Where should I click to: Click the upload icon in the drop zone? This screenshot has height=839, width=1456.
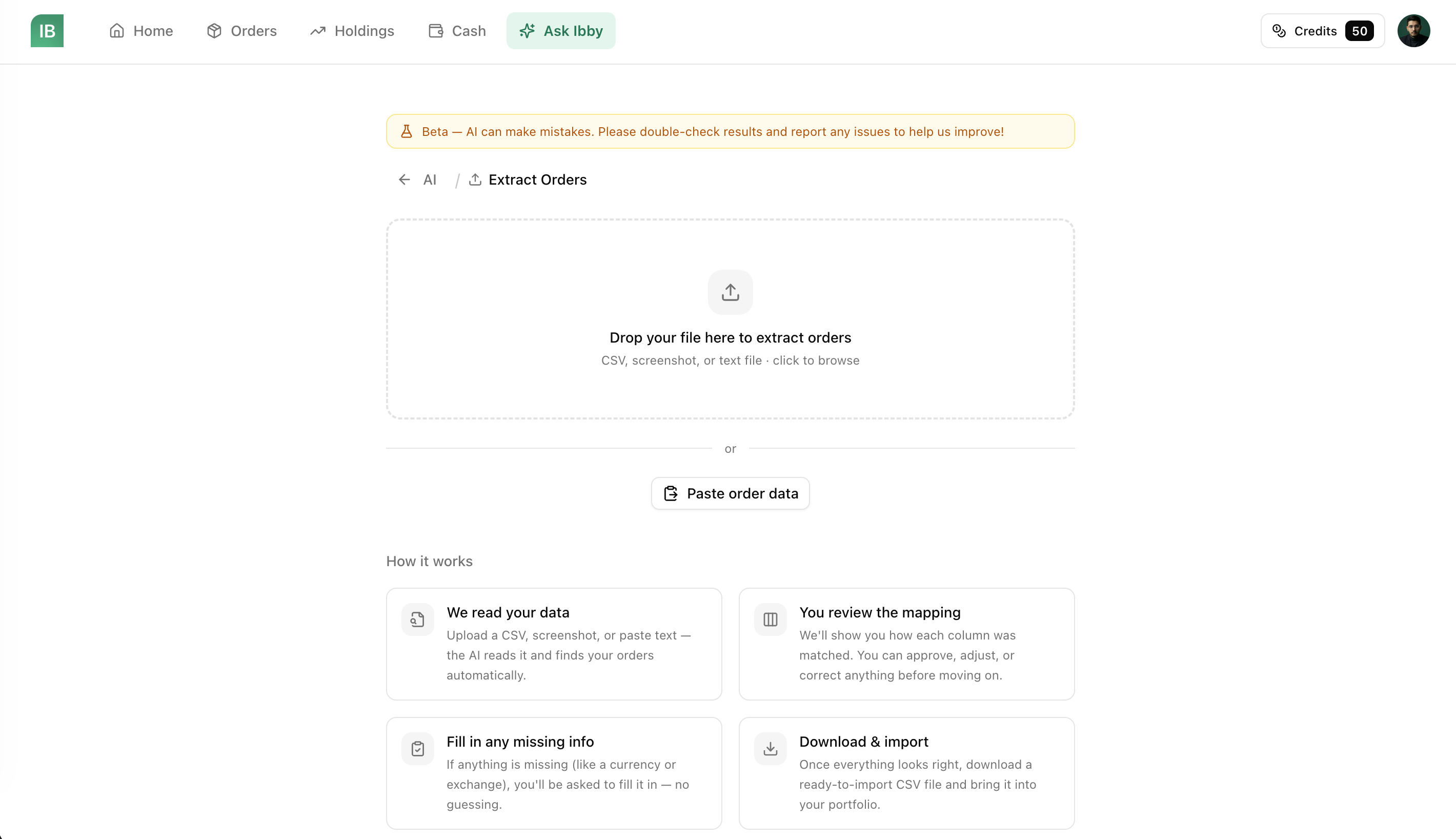click(730, 292)
